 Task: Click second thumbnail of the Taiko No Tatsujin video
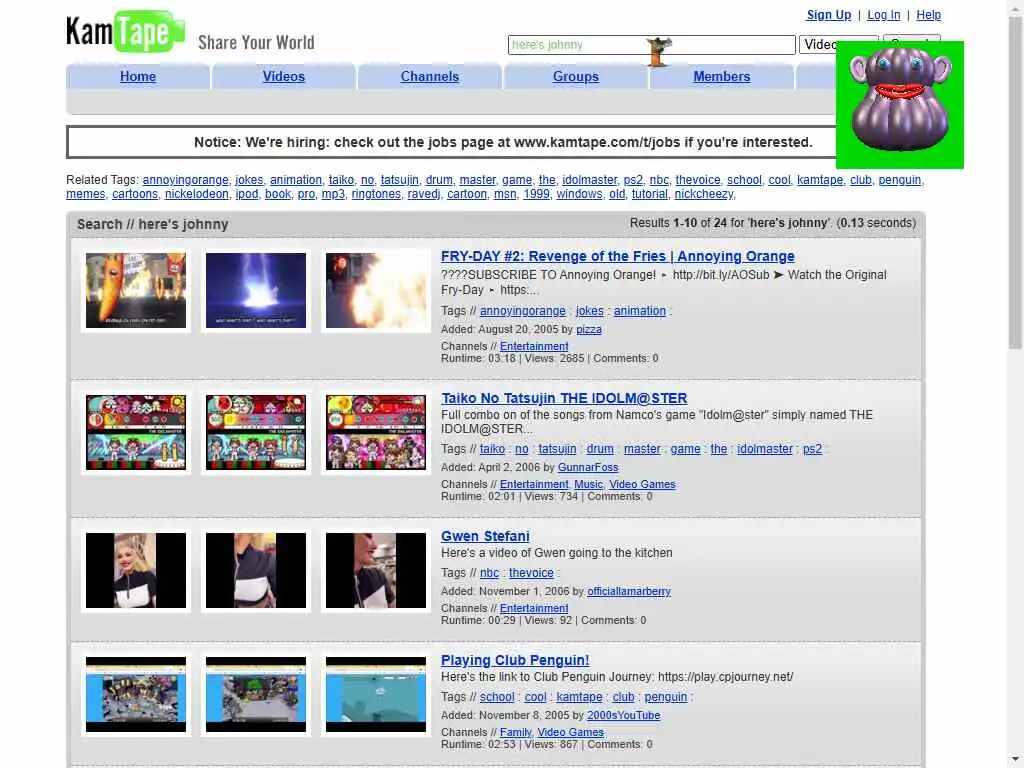click(256, 432)
